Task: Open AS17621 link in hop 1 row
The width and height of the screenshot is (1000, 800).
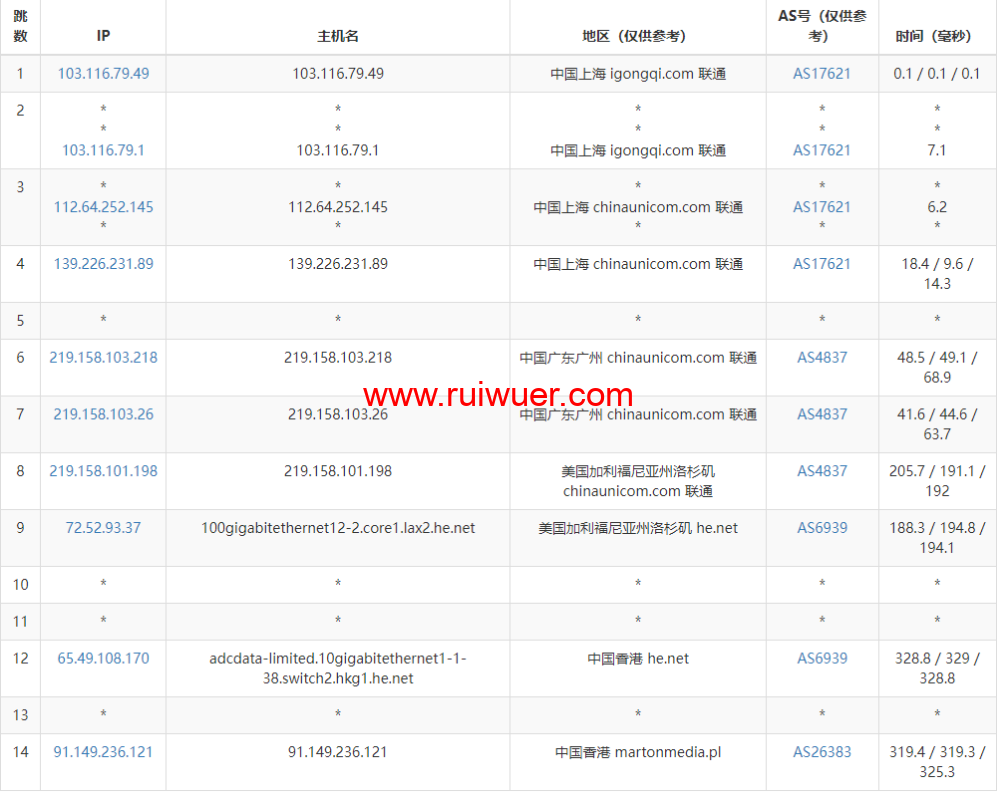Action: click(x=822, y=74)
